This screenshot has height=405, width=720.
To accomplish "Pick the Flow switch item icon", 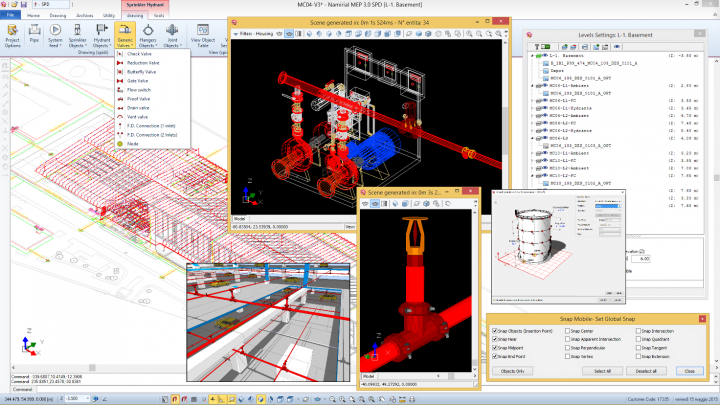I will pyautogui.click(x=120, y=90).
